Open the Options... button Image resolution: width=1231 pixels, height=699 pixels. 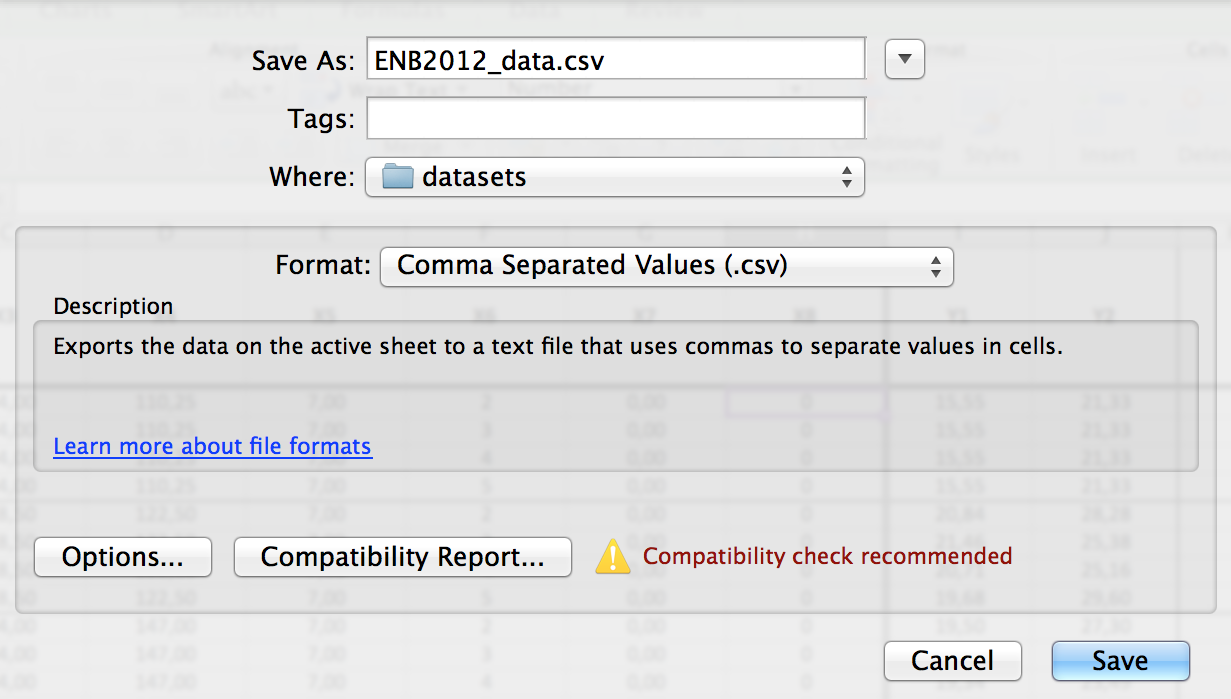coord(123,557)
